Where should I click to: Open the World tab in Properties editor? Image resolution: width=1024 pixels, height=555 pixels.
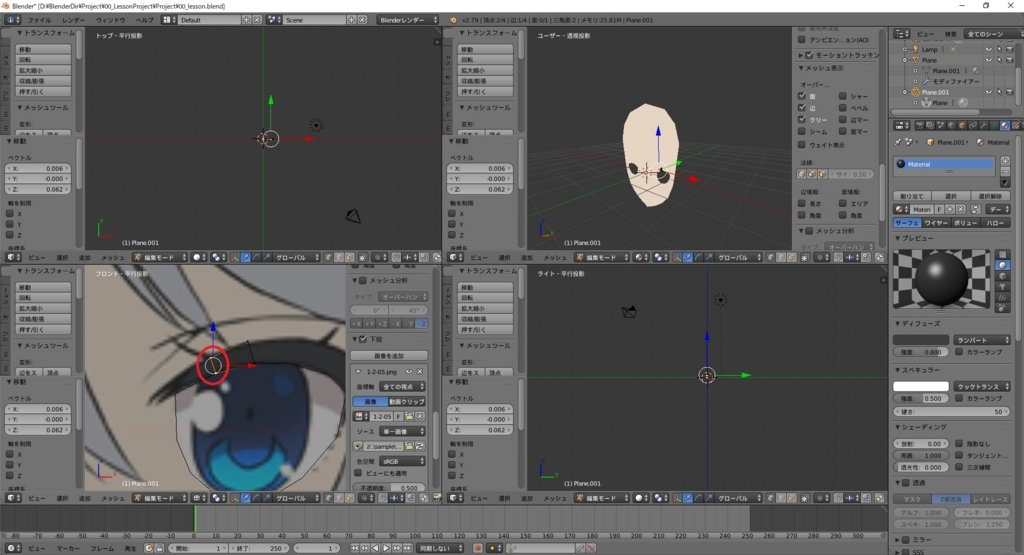click(952, 125)
